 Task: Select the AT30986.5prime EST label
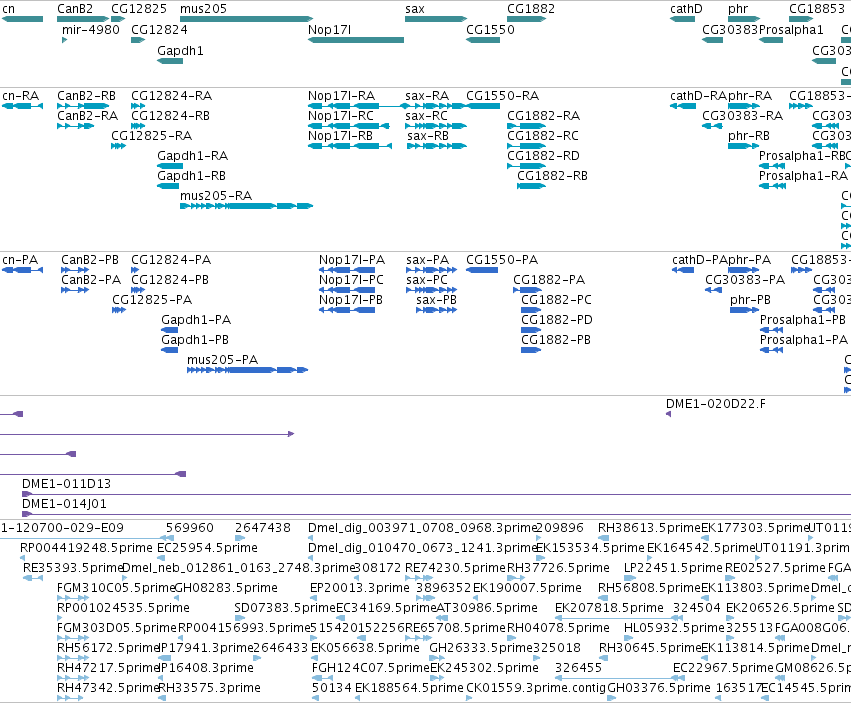coord(487,607)
